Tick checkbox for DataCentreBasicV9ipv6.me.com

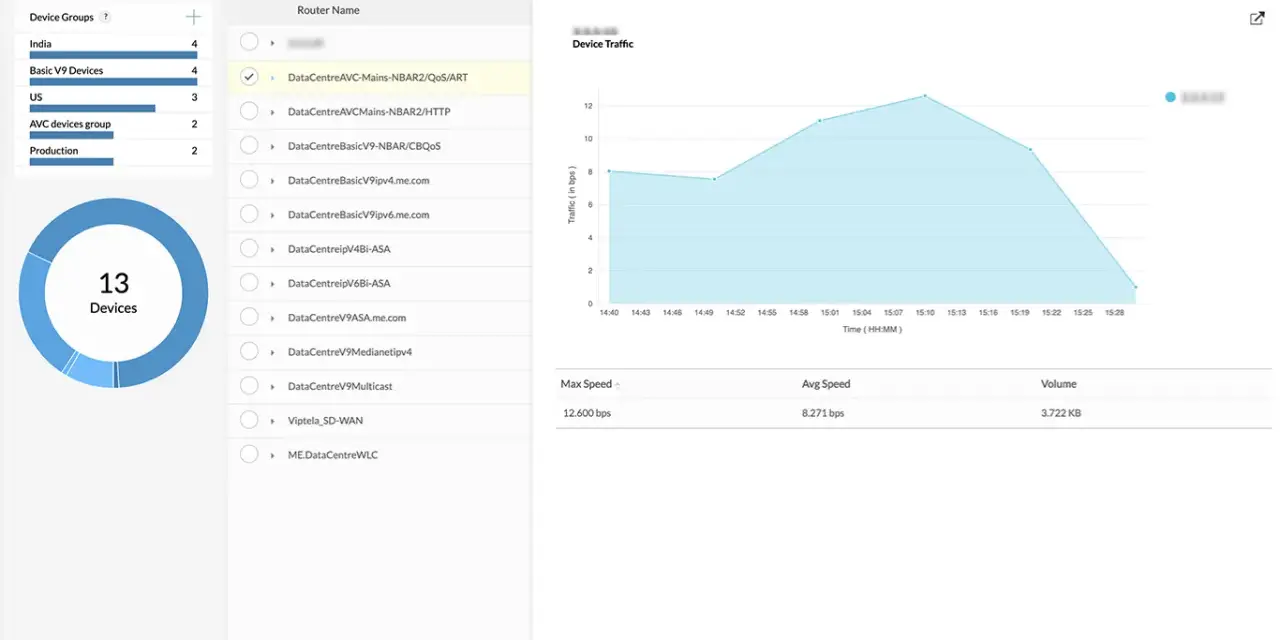pyautogui.click(x=249, y=214)
